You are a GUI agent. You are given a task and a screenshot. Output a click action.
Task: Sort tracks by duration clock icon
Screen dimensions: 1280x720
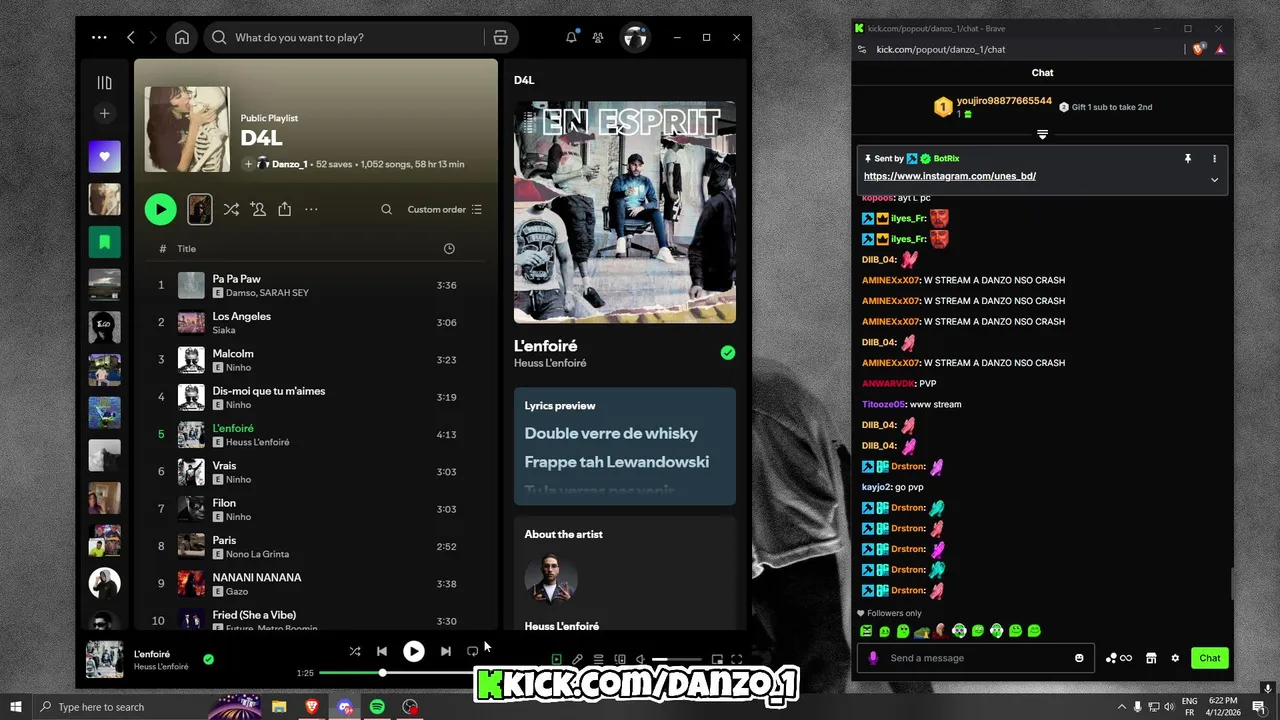[x=449, y=248]
